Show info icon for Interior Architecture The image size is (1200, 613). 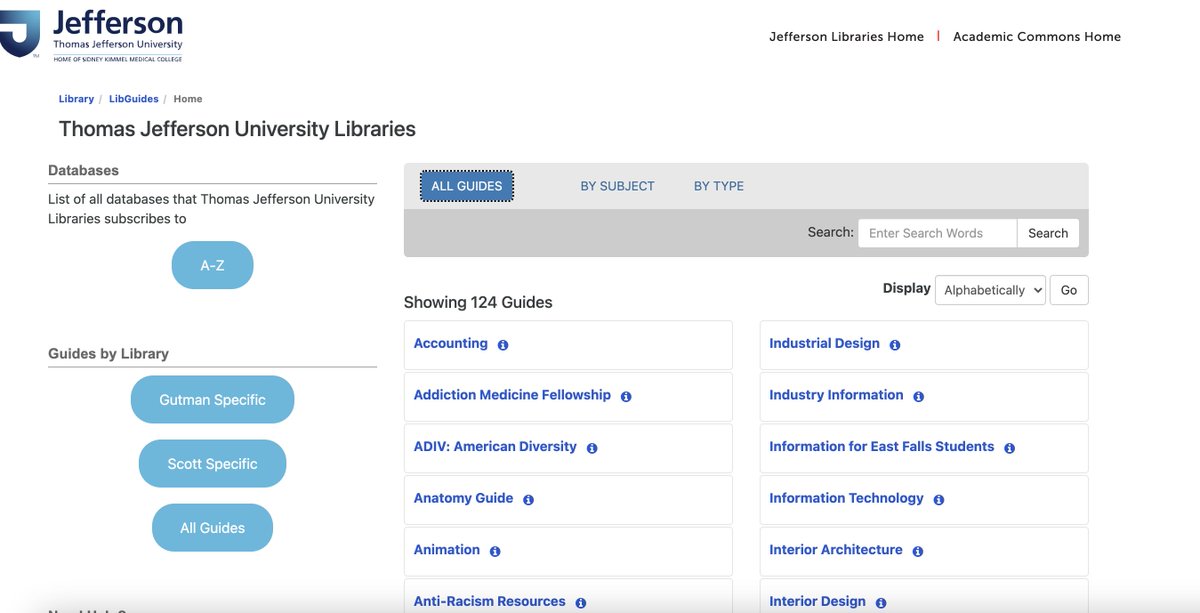(x=918, y=551)
